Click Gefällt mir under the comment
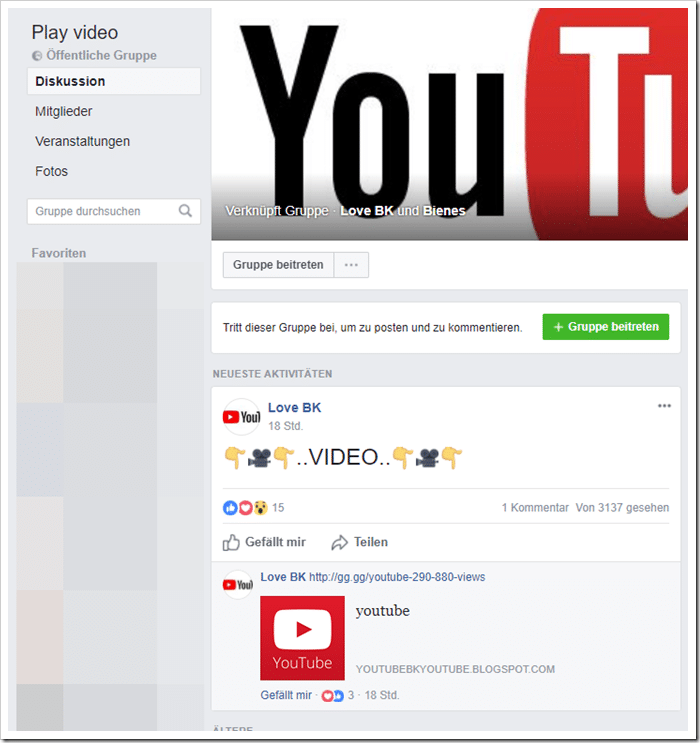This screenshot has height=743, width=700. [x=286, y=695]
